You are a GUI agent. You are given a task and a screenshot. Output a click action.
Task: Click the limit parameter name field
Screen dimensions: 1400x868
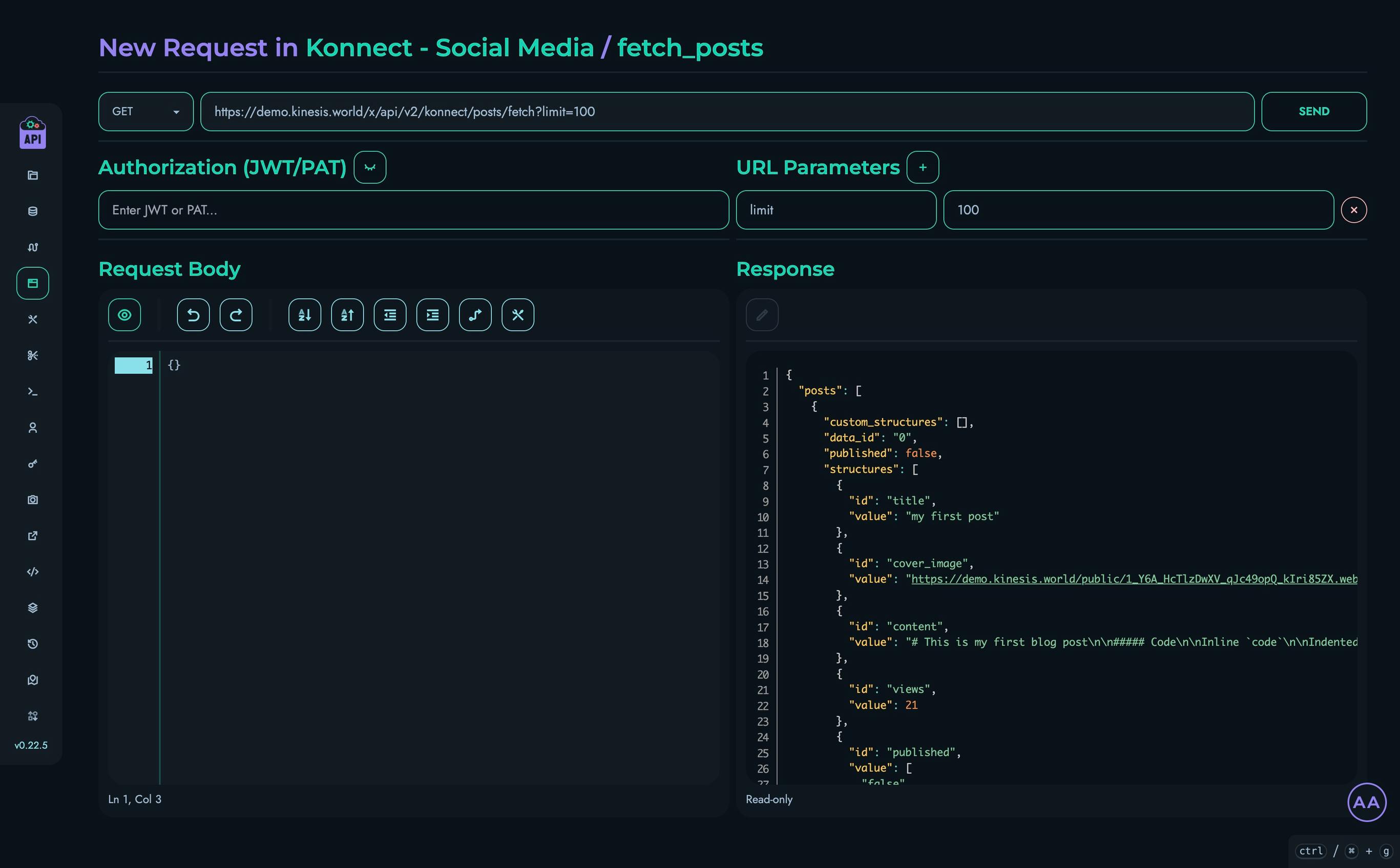[x=836, y=209]
